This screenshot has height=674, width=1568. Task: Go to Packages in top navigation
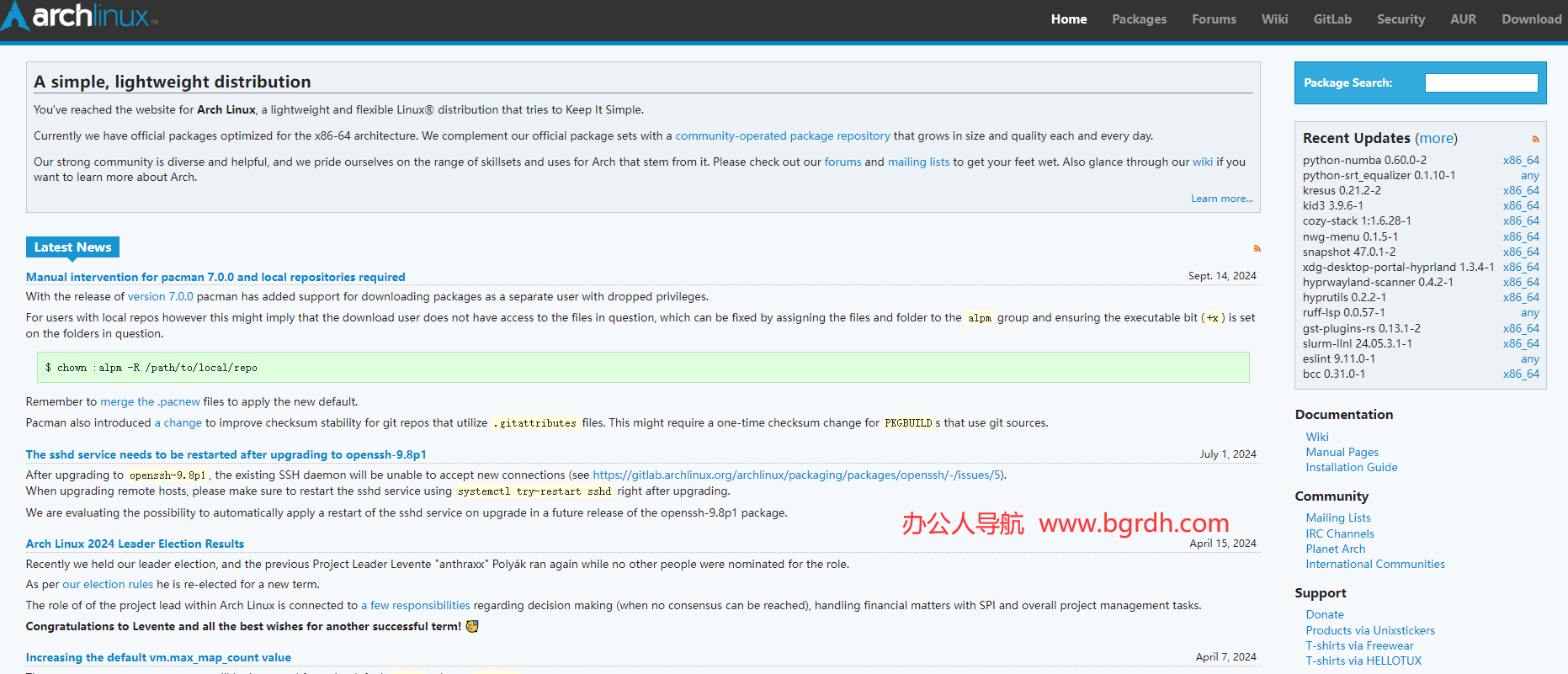click(x=1139, y=19)
